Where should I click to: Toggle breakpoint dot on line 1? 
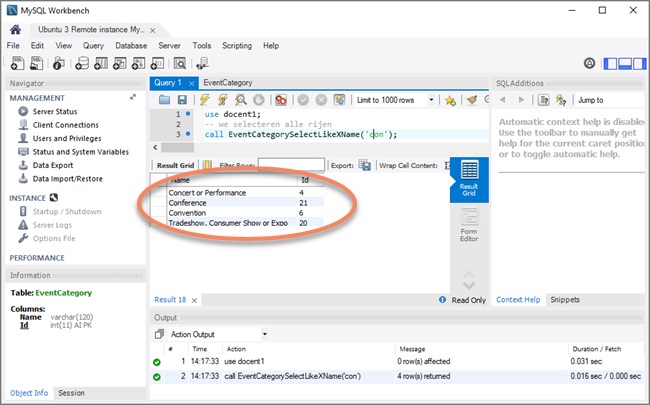(188, 114)
